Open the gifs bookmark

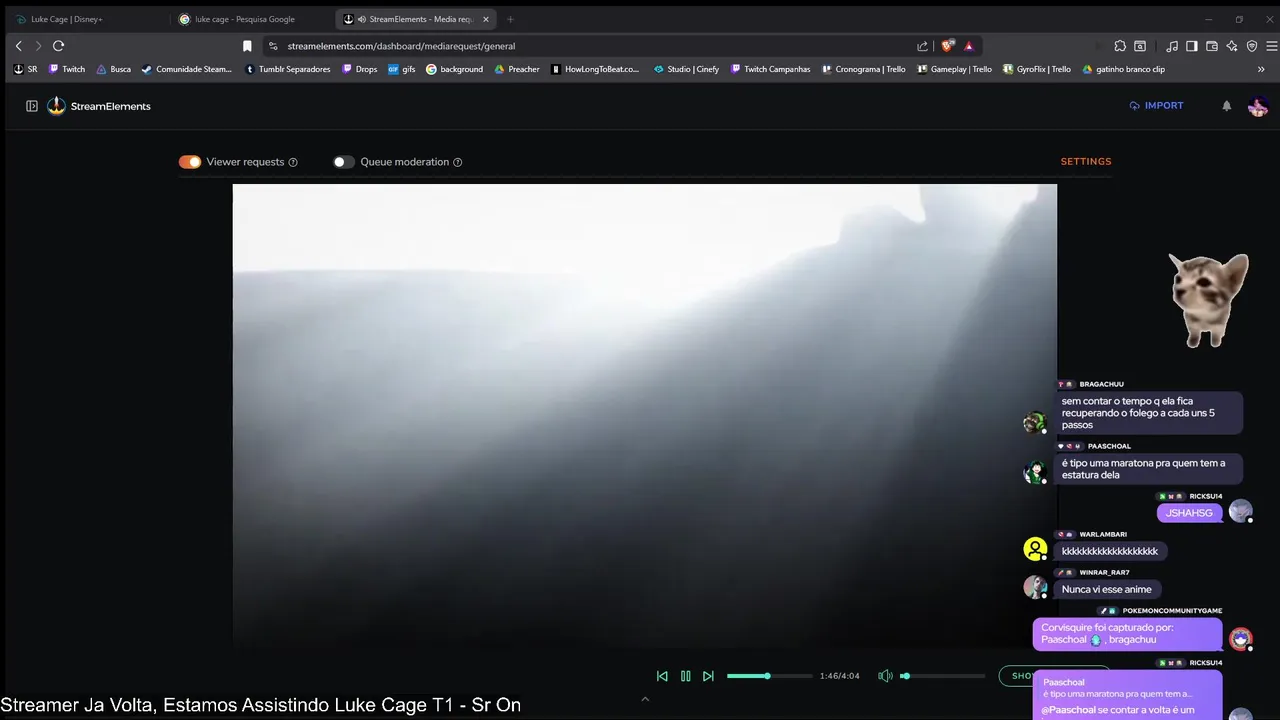click(x=401, y=69)
